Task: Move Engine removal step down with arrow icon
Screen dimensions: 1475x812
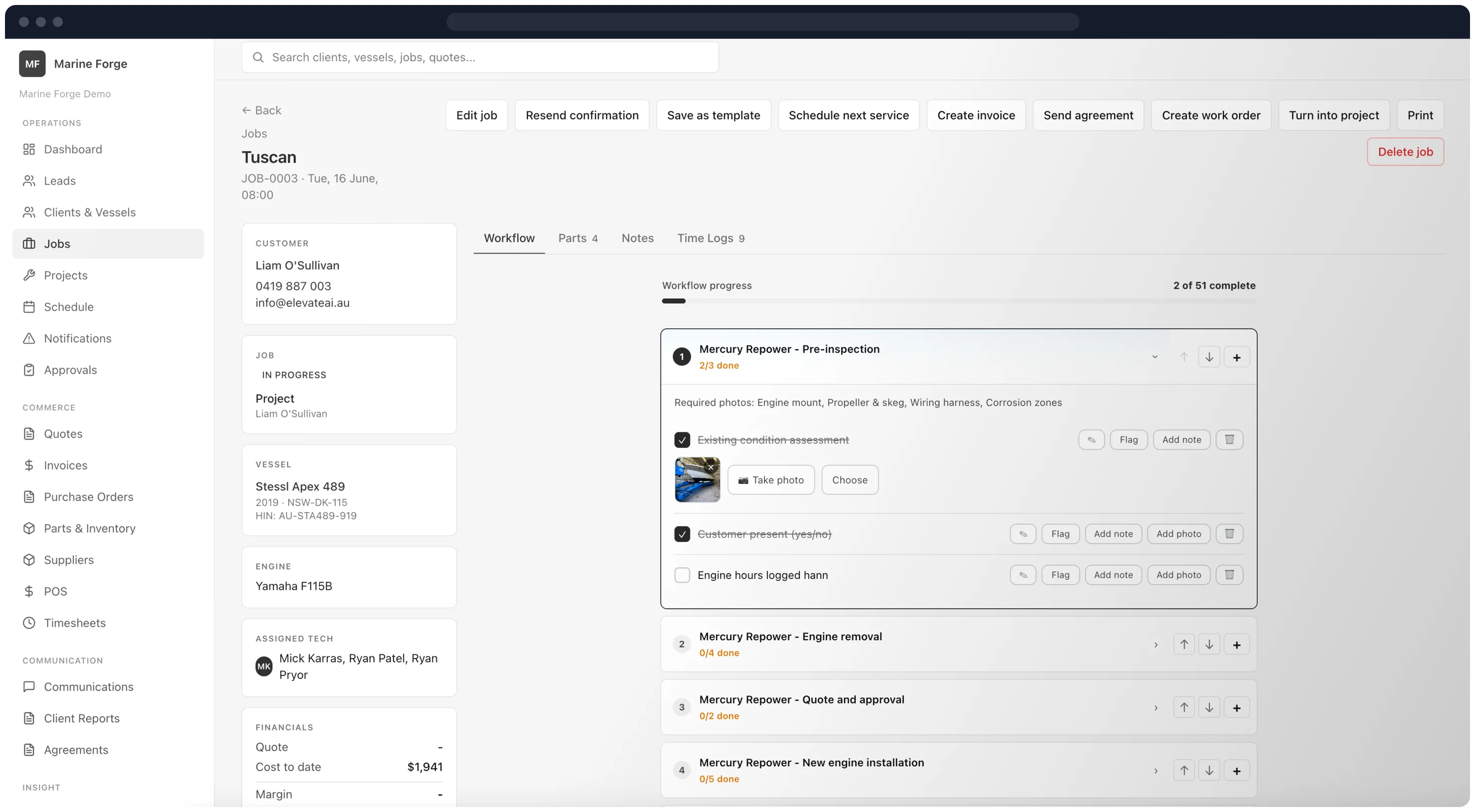Action: click(x=1209, y=644)
